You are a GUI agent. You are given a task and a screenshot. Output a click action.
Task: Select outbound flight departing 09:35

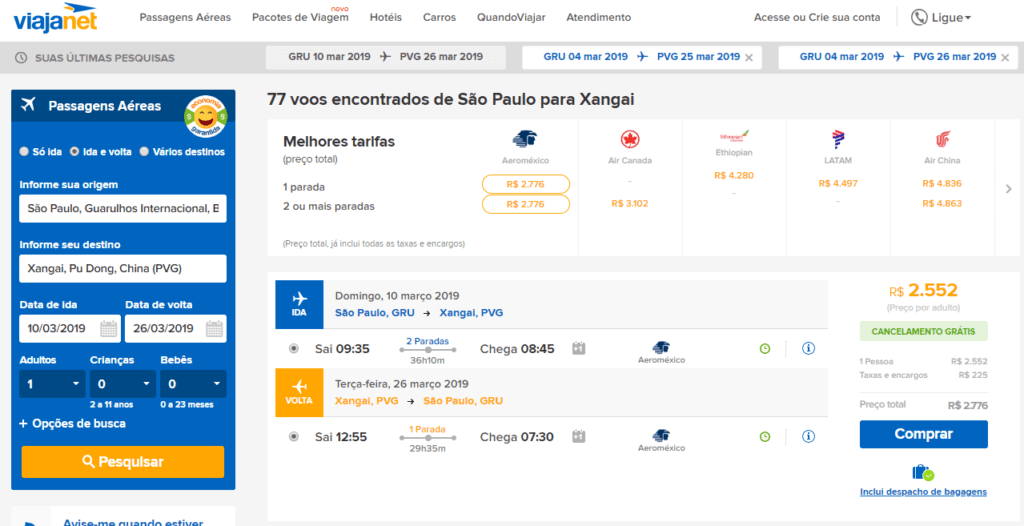point(294,349)
